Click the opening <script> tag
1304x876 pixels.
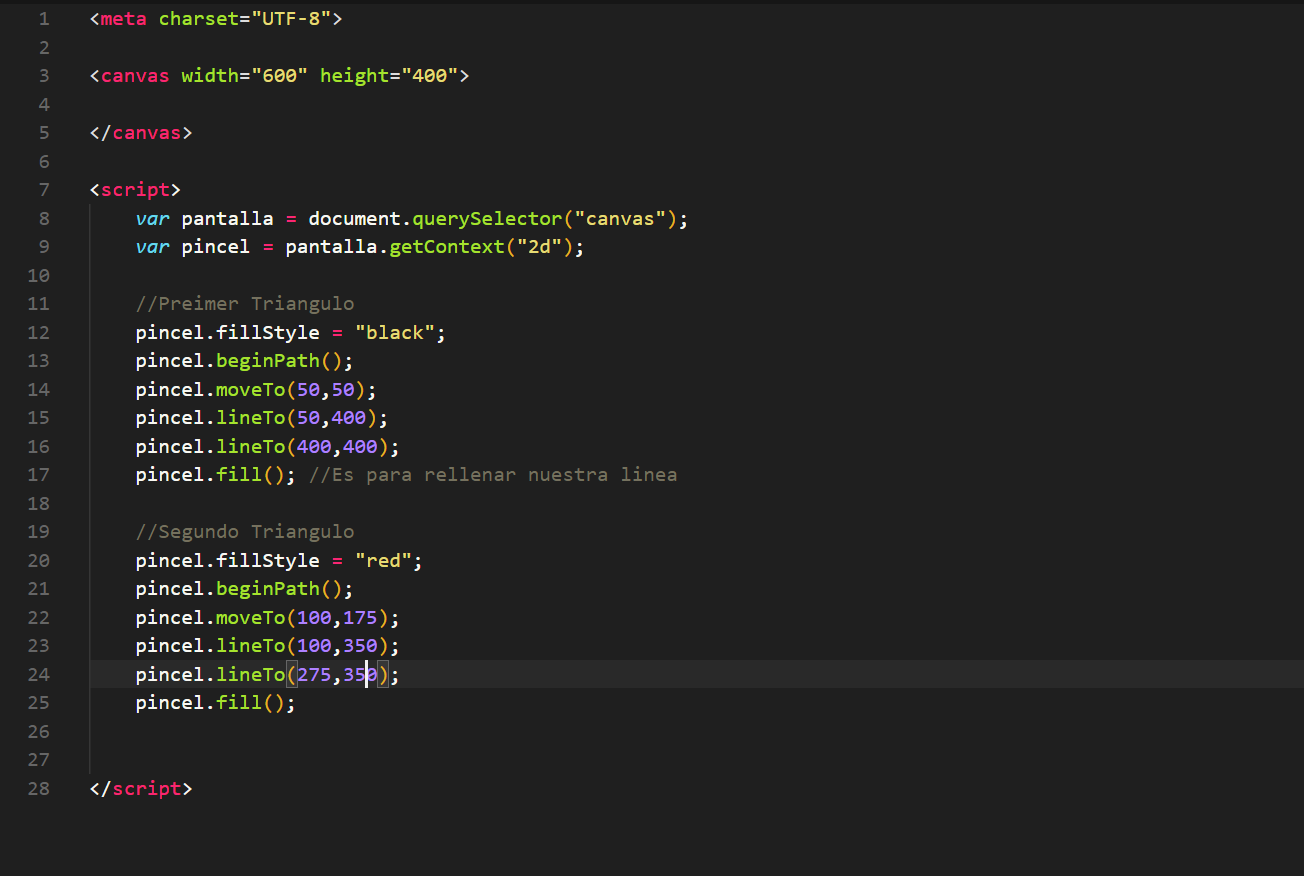(x=135, y=189)
